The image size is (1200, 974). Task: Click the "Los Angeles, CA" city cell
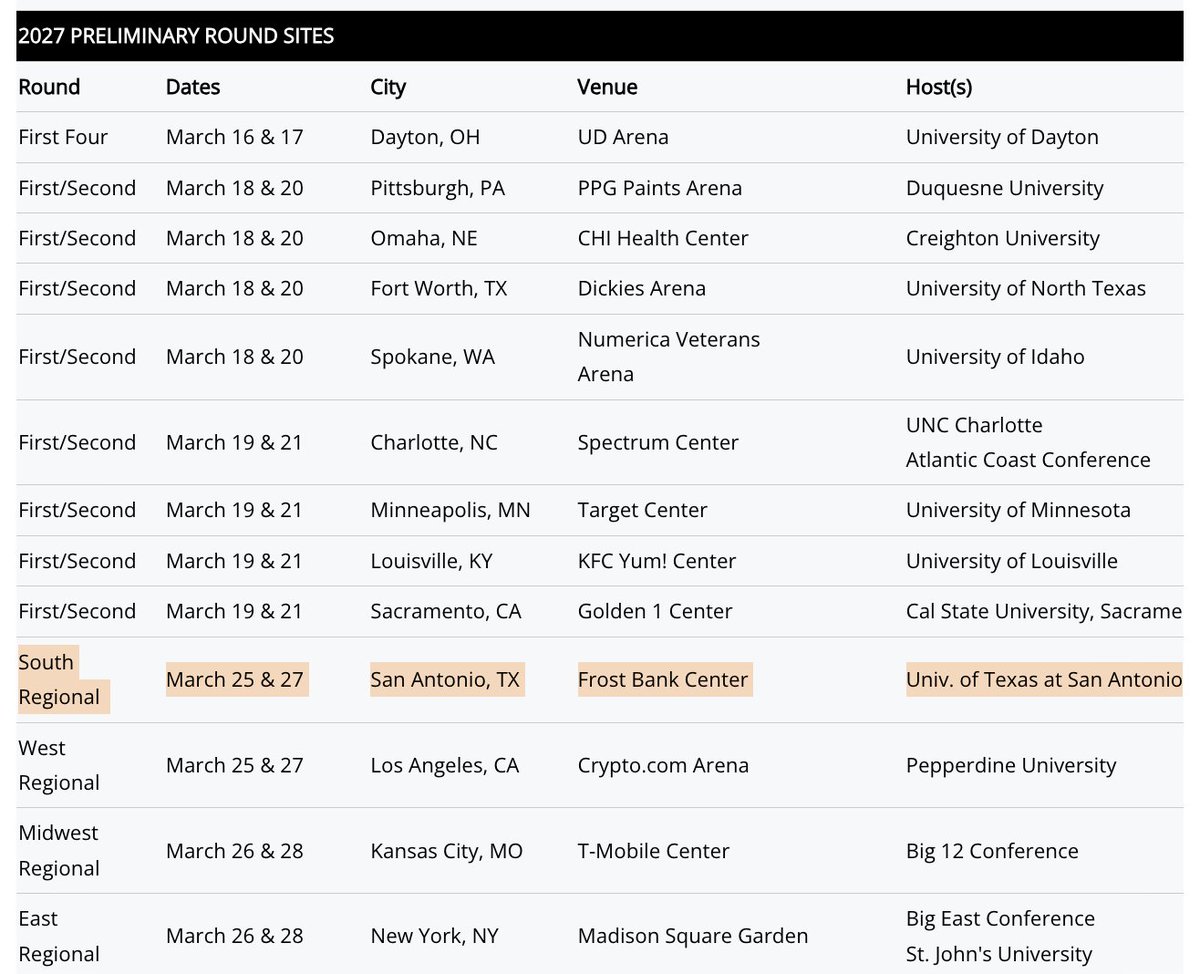coord(445,765)
